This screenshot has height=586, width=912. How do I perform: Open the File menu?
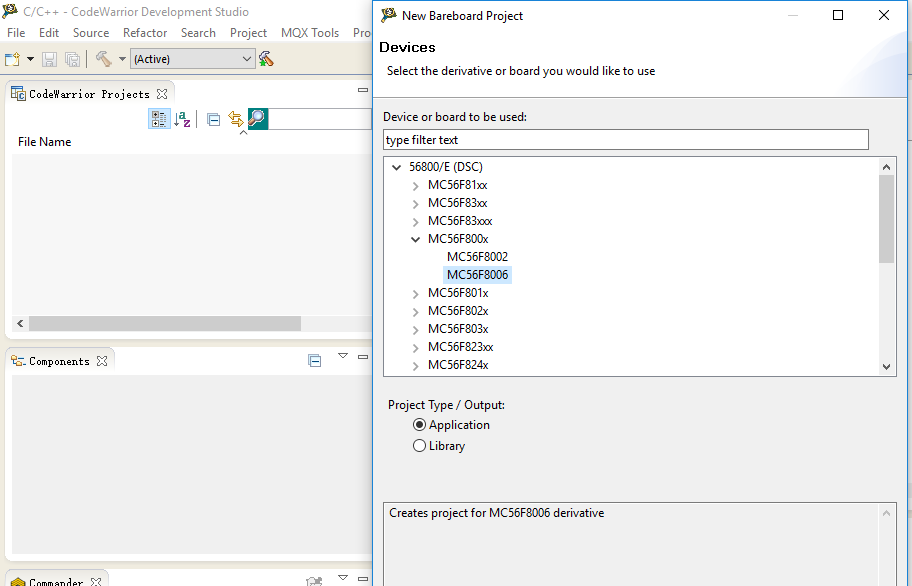tap(16, 33)
